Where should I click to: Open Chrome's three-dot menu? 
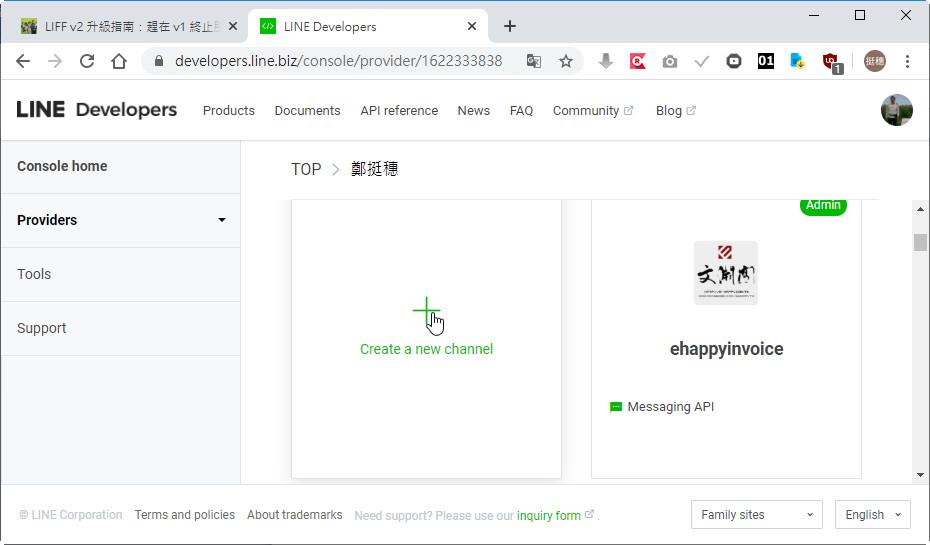[x=907, y=61]
